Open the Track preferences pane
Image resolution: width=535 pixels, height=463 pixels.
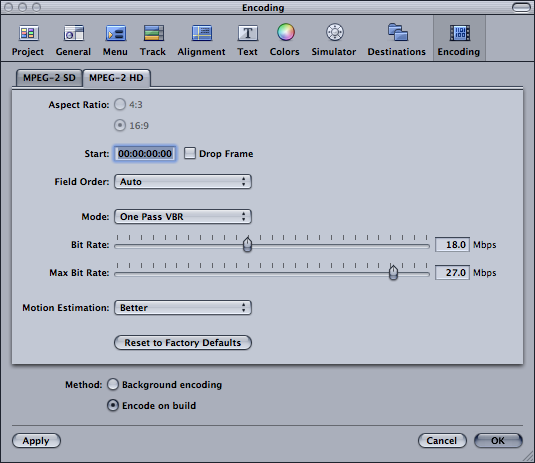[153, 40]
